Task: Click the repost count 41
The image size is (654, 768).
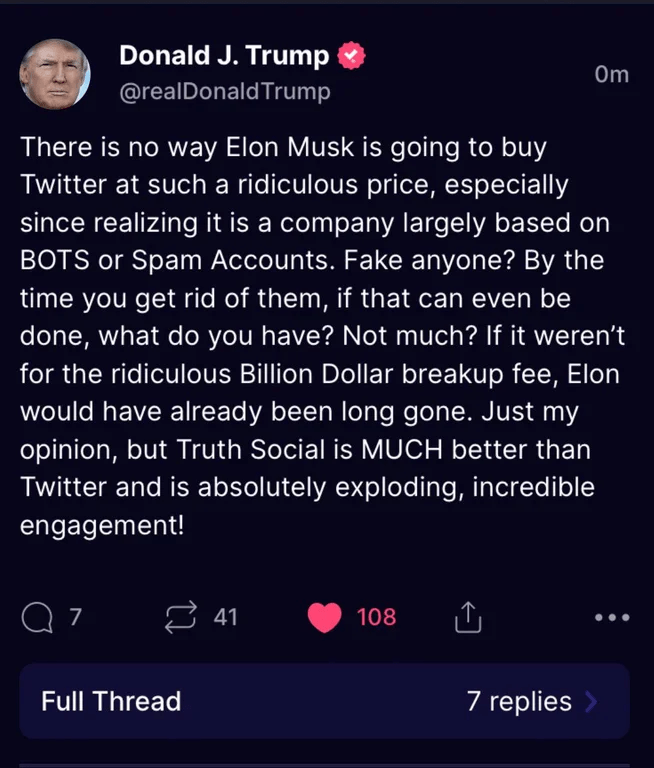Action: (x=225, y=617)
